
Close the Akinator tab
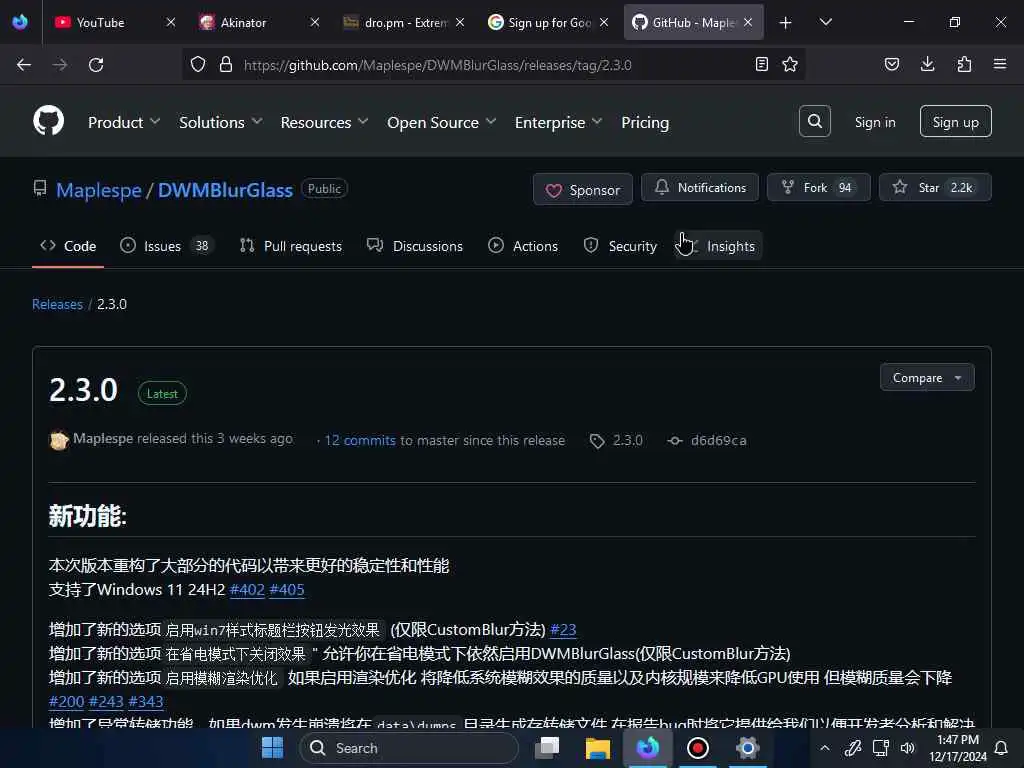(x=315, y=22)
